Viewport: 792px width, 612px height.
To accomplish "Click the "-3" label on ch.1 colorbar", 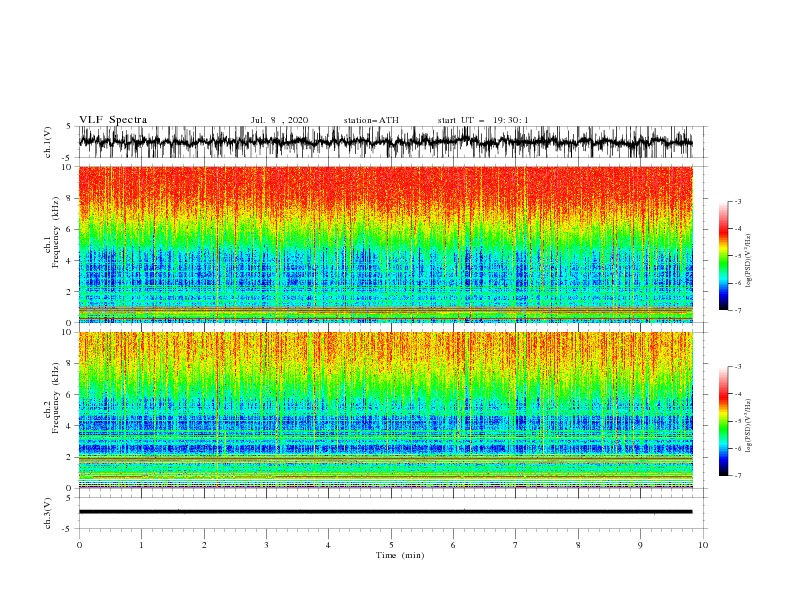I will [737, 201].
